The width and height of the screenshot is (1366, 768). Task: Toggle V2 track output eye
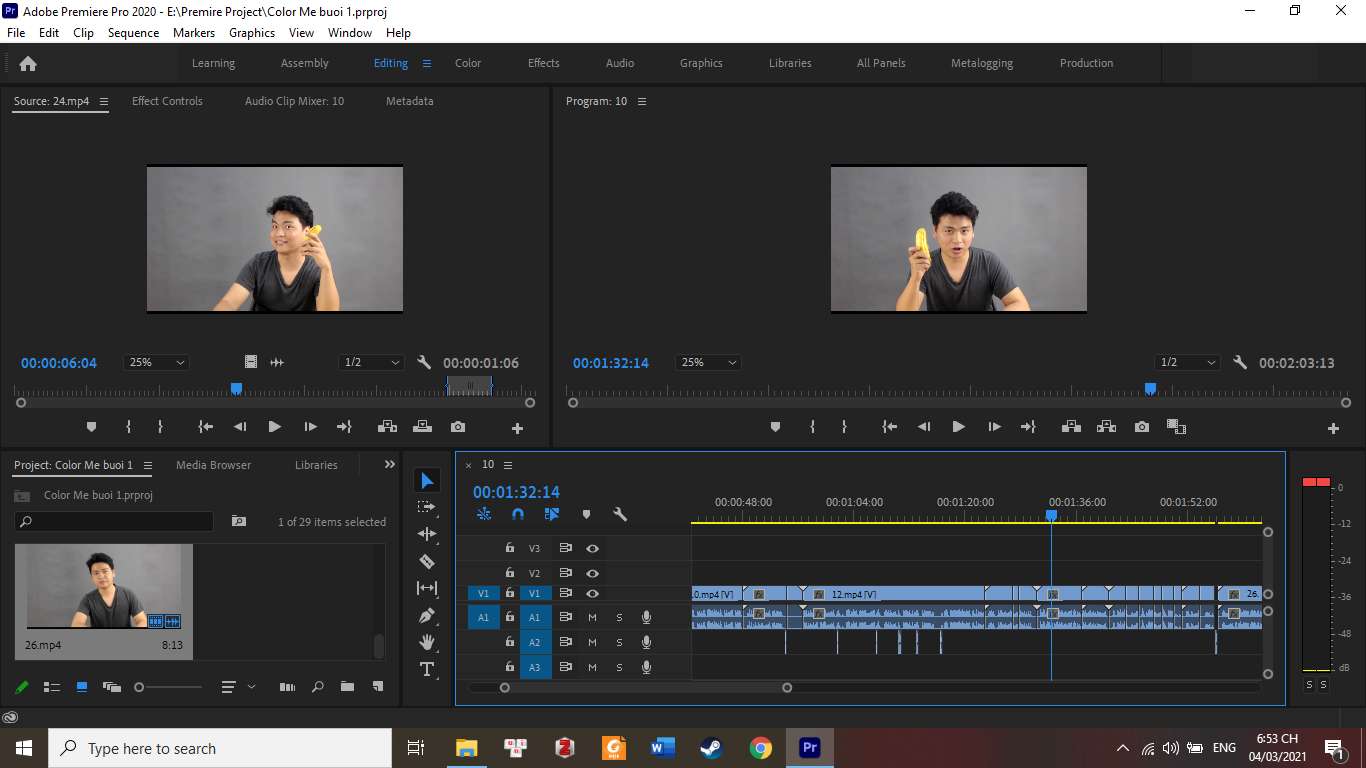pyautogui.click(x=592, y=573)
